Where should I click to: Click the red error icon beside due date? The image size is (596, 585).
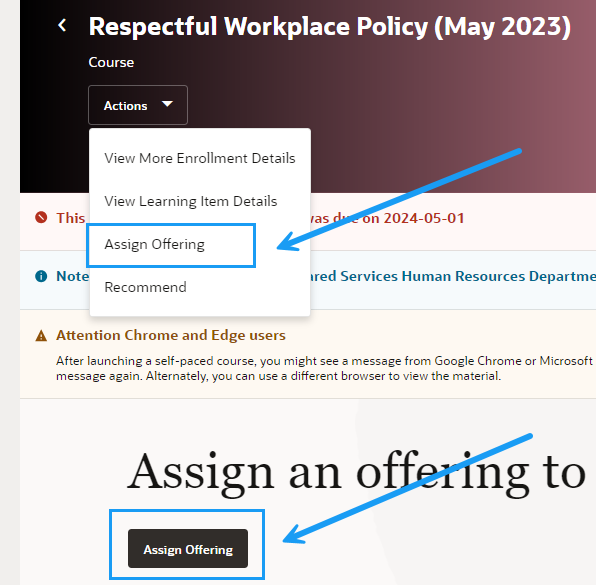(41, 217)
